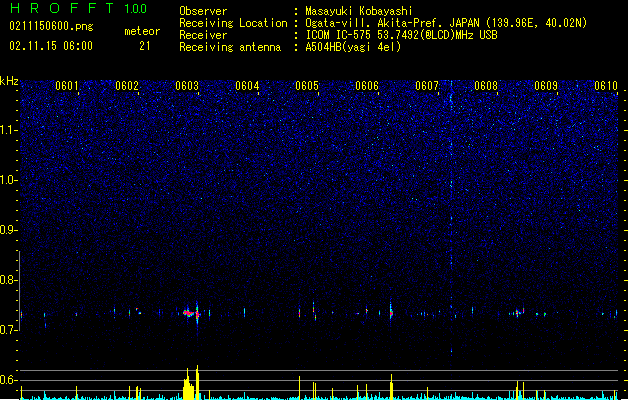The image size is (629, 400).
Task: Click the 0606 time marker
Action: point(367,86)
